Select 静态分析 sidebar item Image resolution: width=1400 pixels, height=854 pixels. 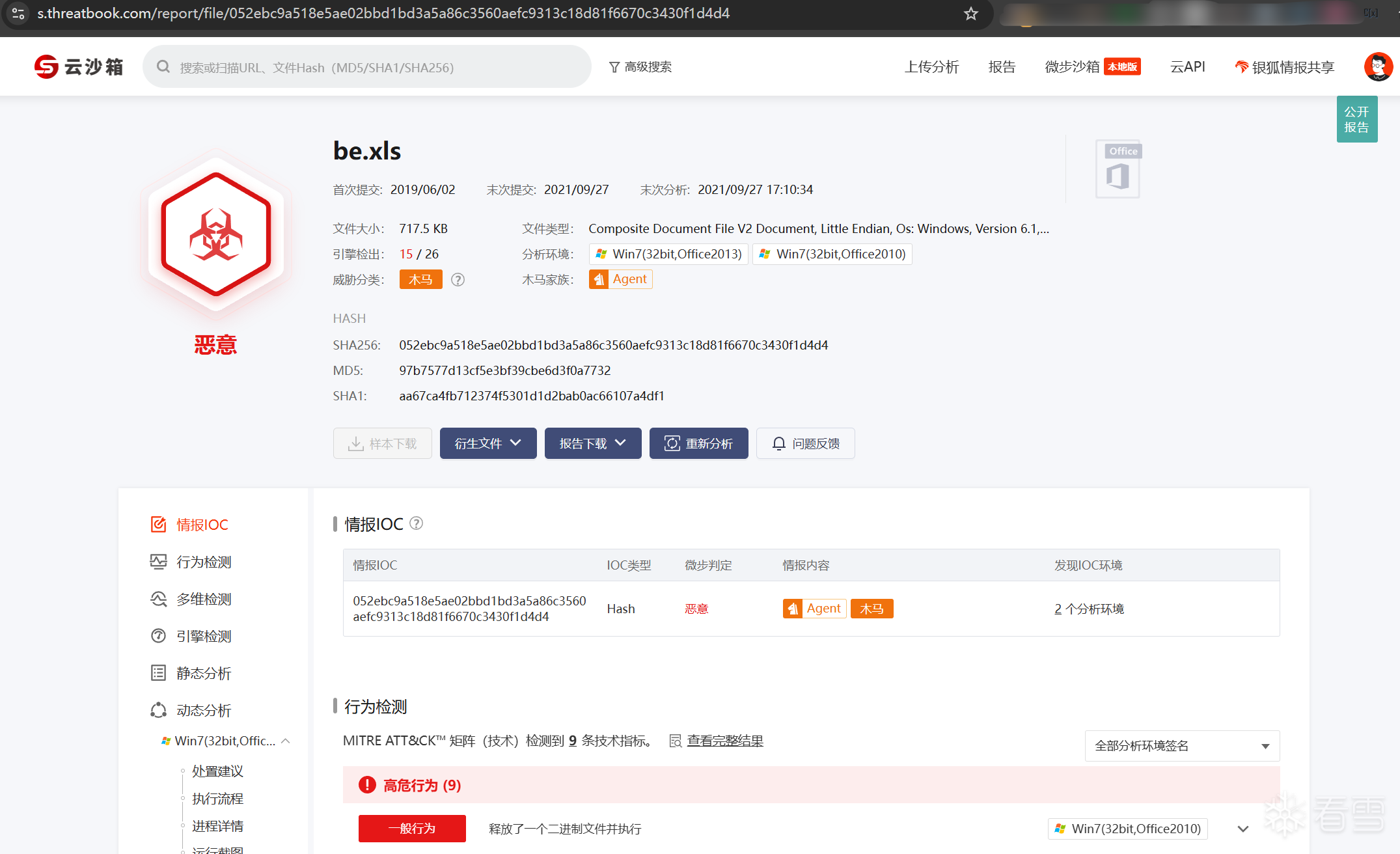coord(203,673)
